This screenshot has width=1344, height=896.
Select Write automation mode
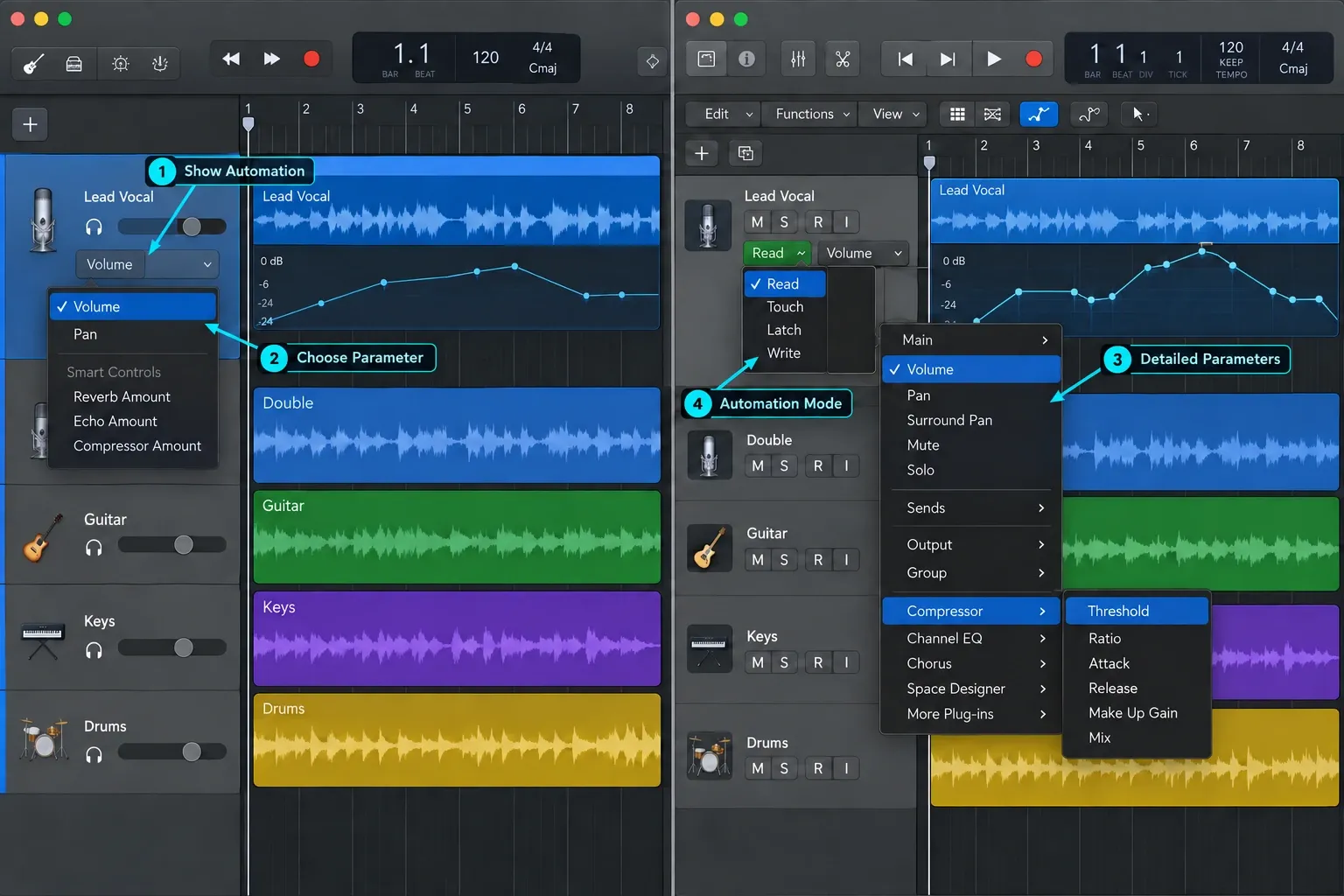click(x=785, y=353)
